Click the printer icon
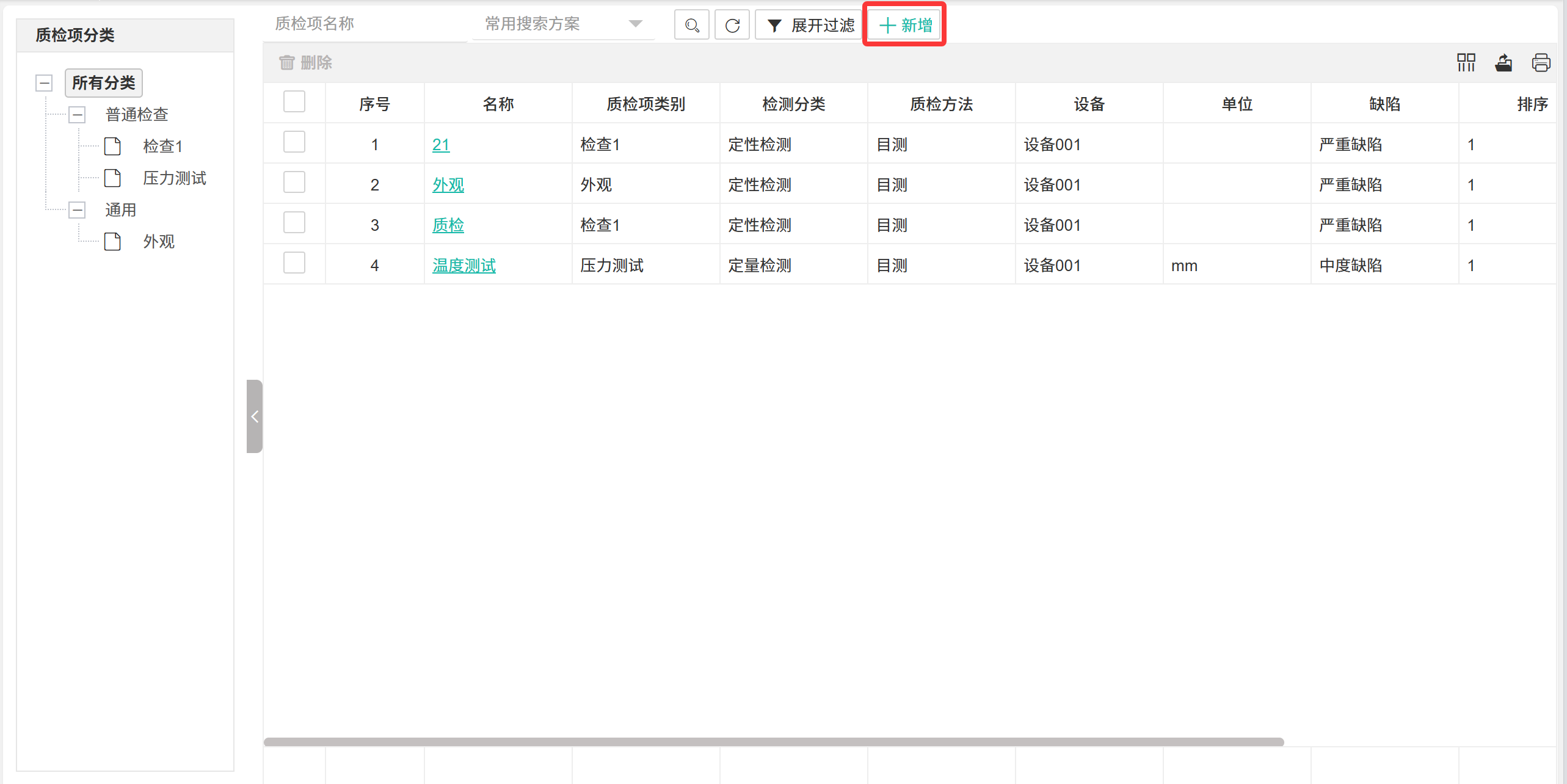 click(1541, 62)
